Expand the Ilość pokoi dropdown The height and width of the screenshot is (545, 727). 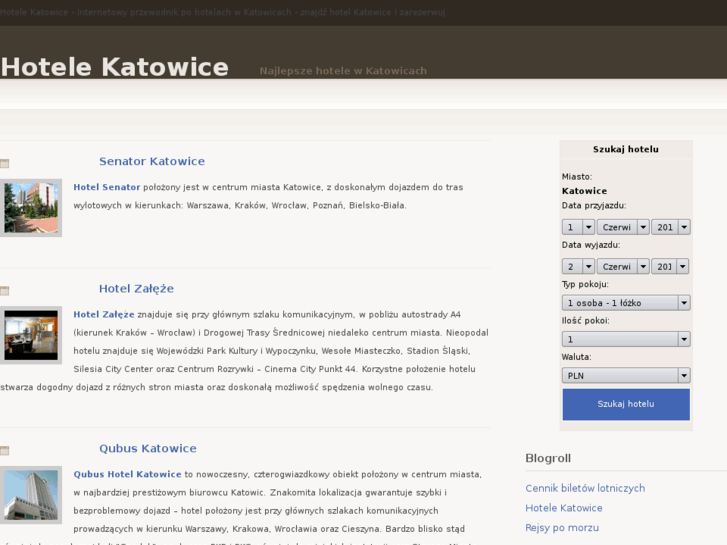pyautogui.click(x=626, y=339)
